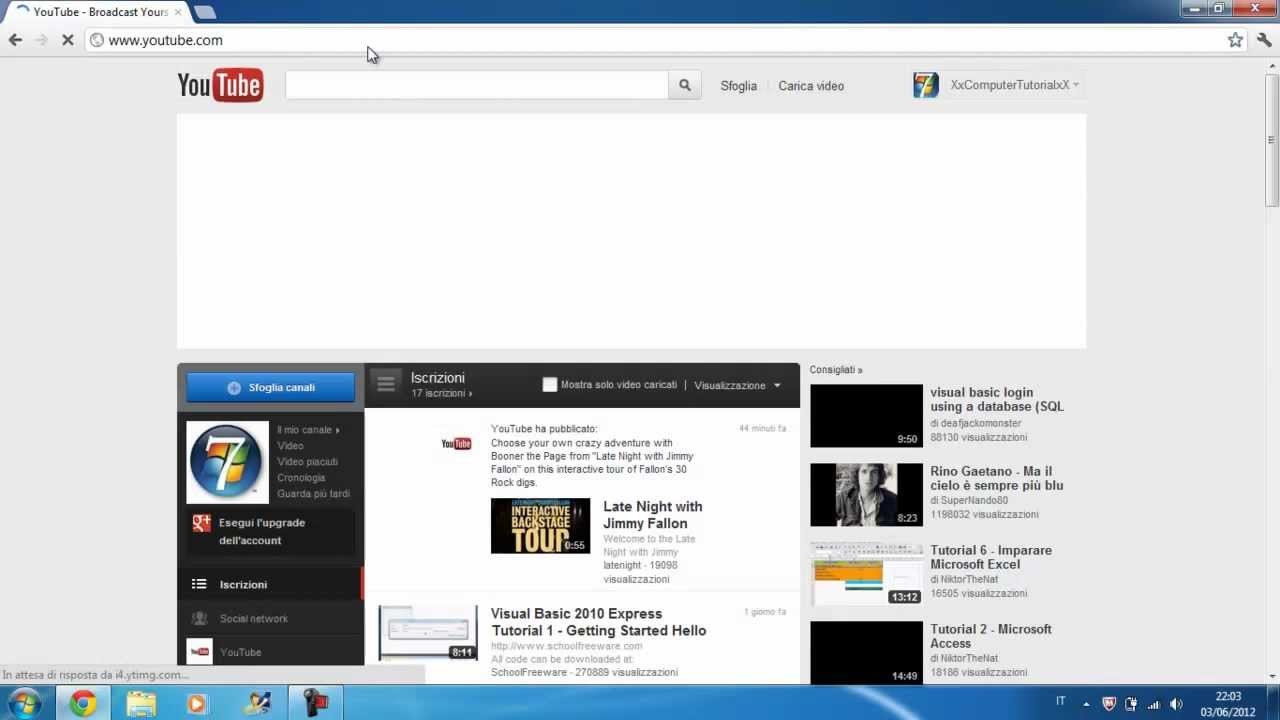Open the Cronologia link

[301, 478]
